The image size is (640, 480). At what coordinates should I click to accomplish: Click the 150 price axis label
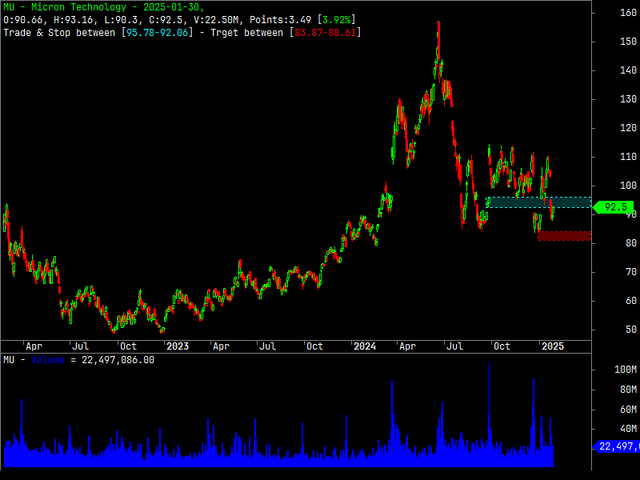pos(628,42)
